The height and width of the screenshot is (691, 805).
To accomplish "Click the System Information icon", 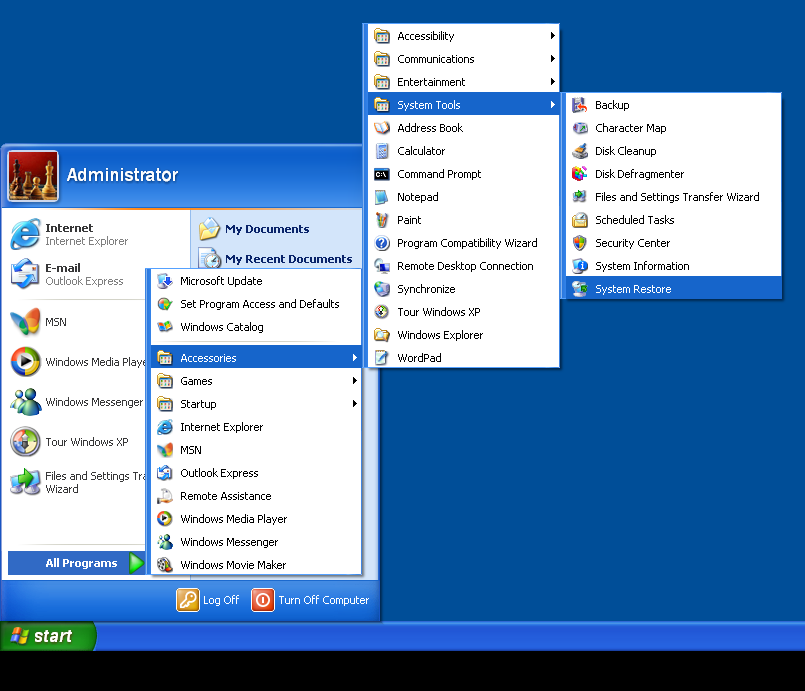I will pyautogui.click(x=580, y=266).
